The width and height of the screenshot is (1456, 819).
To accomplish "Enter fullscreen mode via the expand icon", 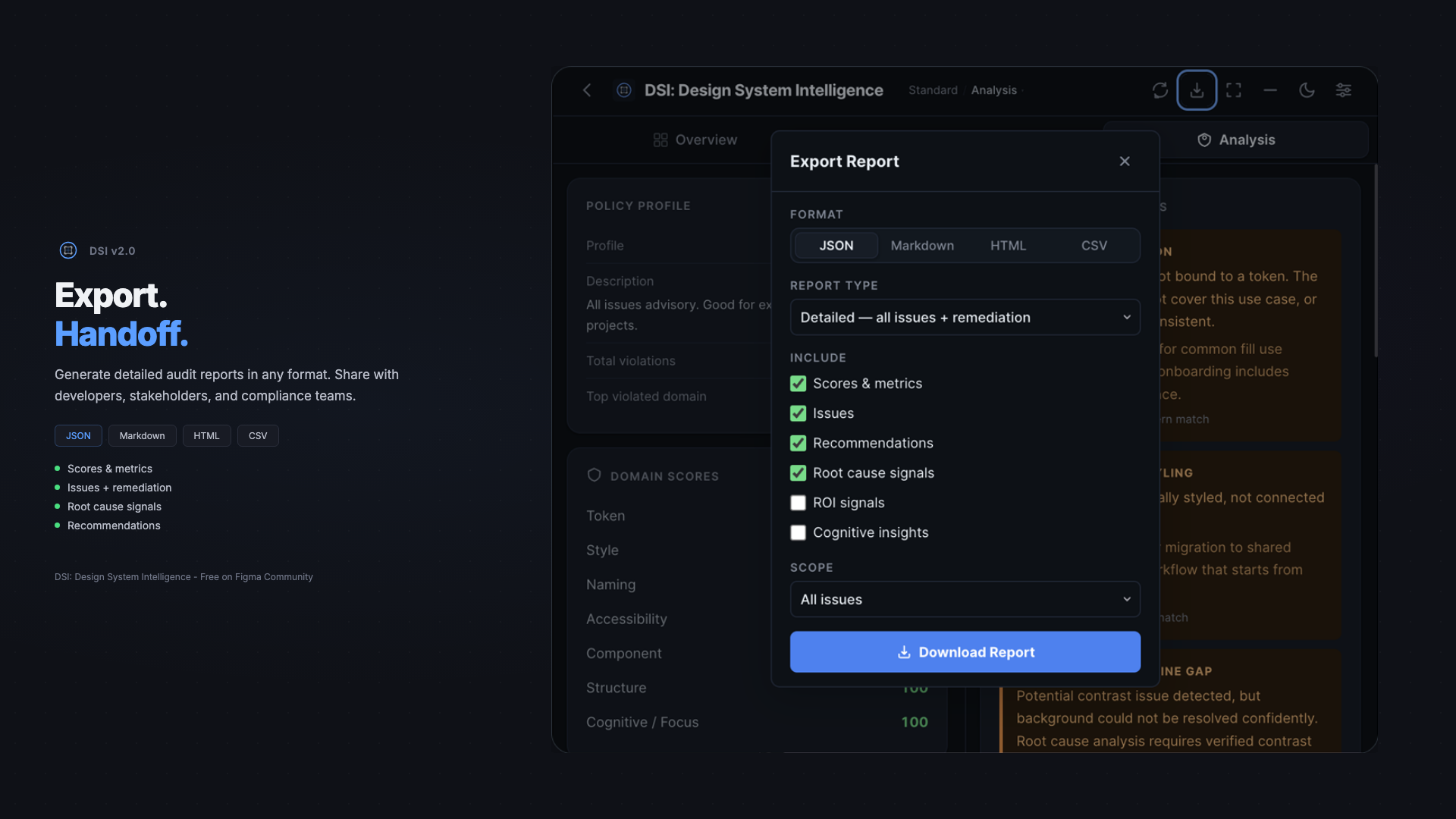I will point(1234,89).
